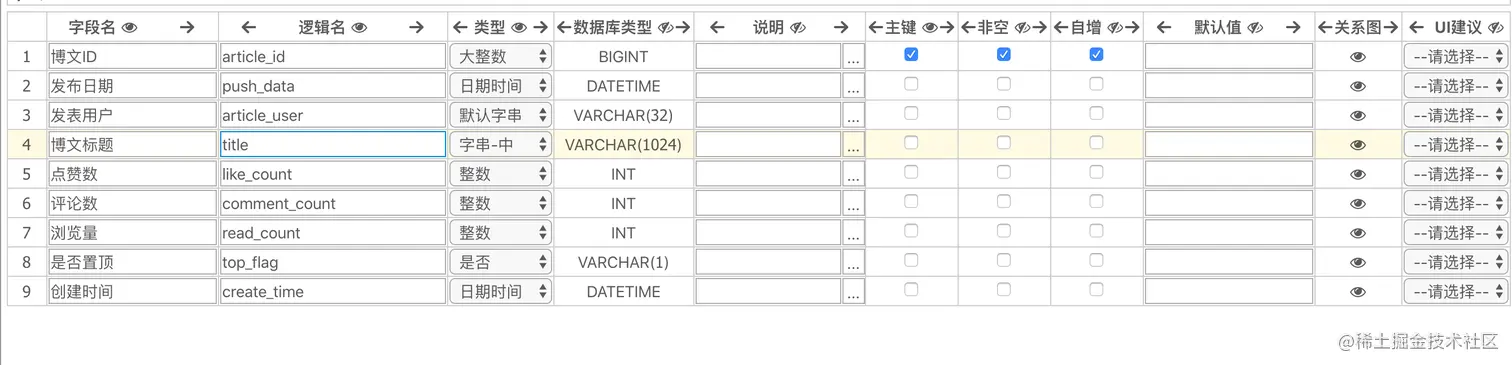
Task: Uncheck the 主键 checkbox for 博文ID
Action: [x=911, y=55]
